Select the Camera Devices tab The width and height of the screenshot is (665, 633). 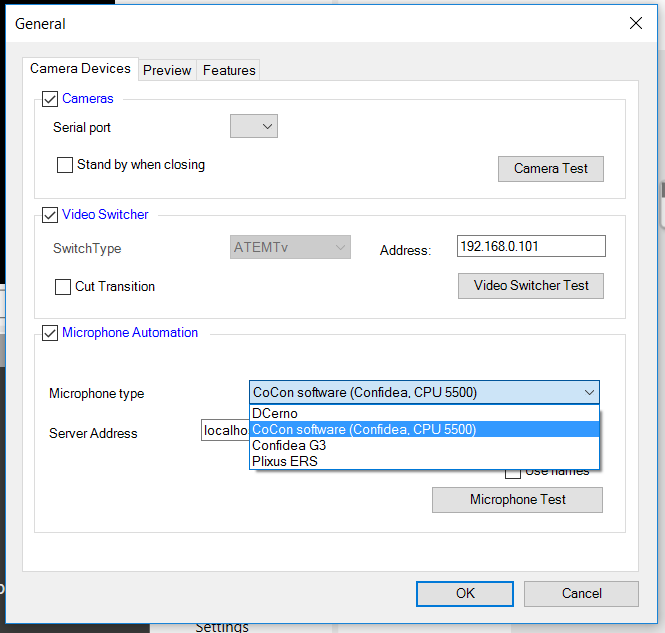80,69
